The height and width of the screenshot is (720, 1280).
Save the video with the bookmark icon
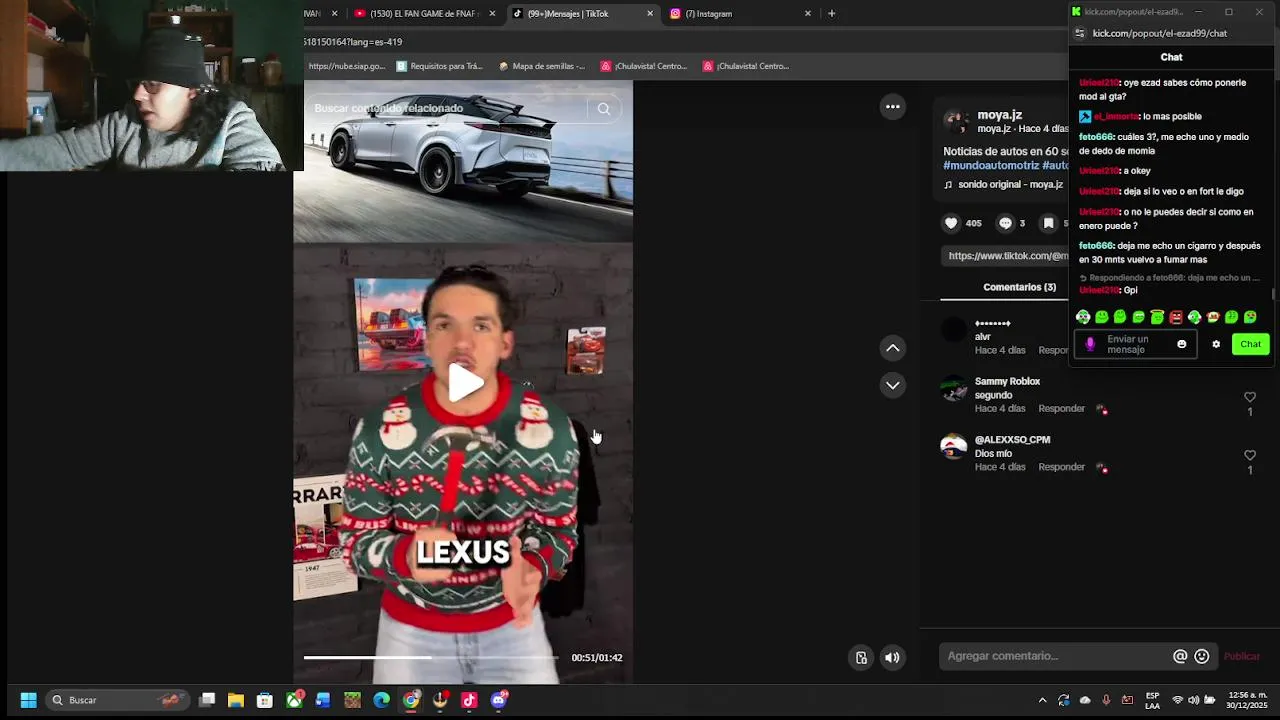click(1048, 223)
